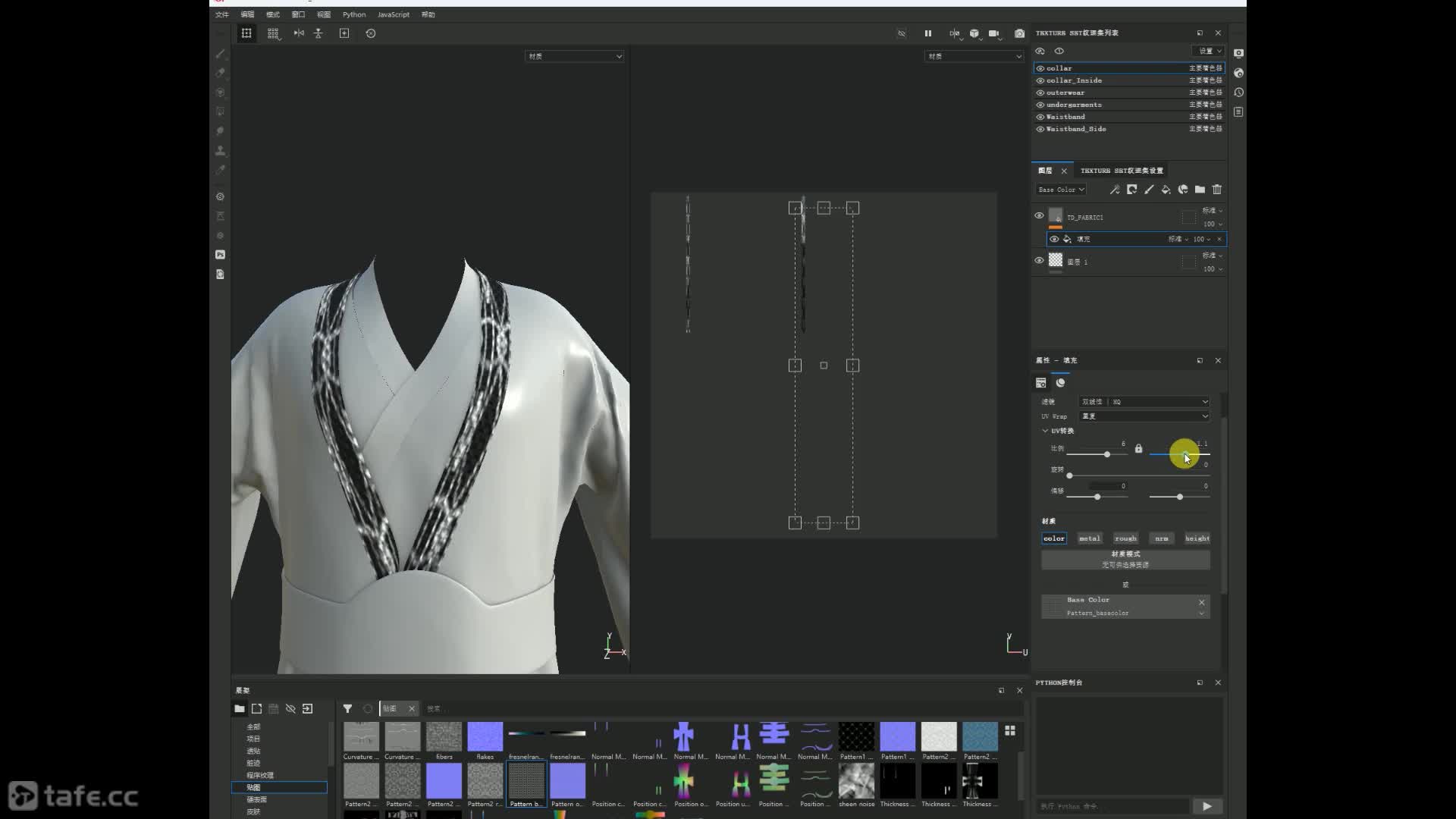The height and width of the screenshot is (819, 1456).
Task: Open the left viewport 材质 dropdown
Action: click(574, 56)
